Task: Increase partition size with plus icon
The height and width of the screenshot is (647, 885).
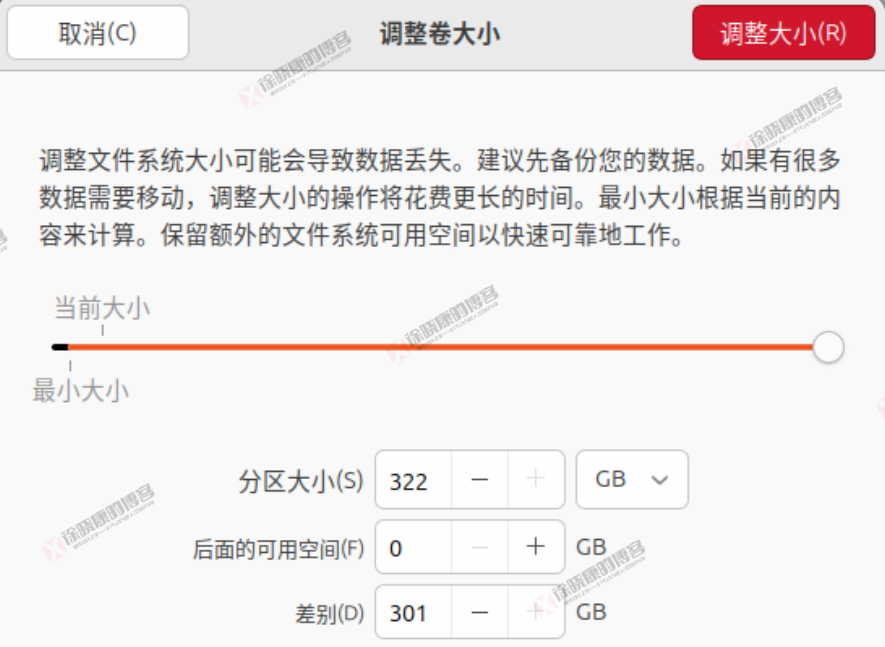Action: 536,479
